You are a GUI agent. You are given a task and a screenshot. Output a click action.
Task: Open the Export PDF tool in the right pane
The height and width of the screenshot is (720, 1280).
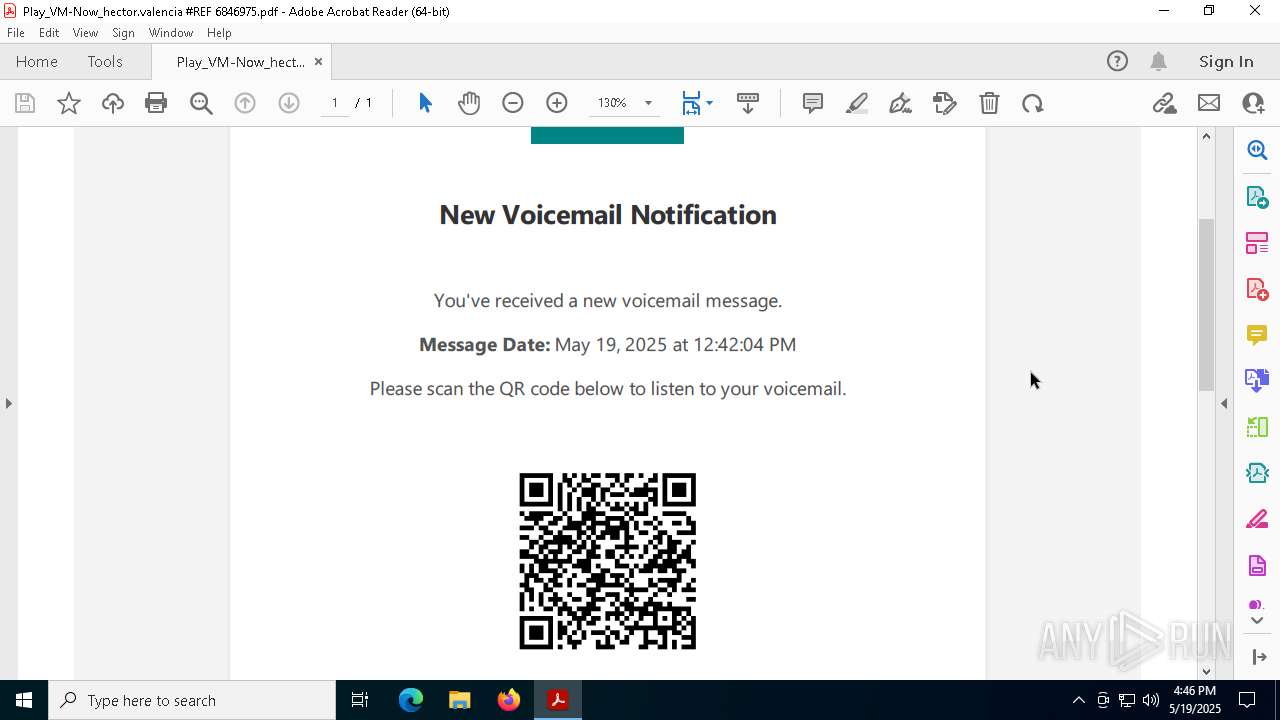pos(1257,196)
